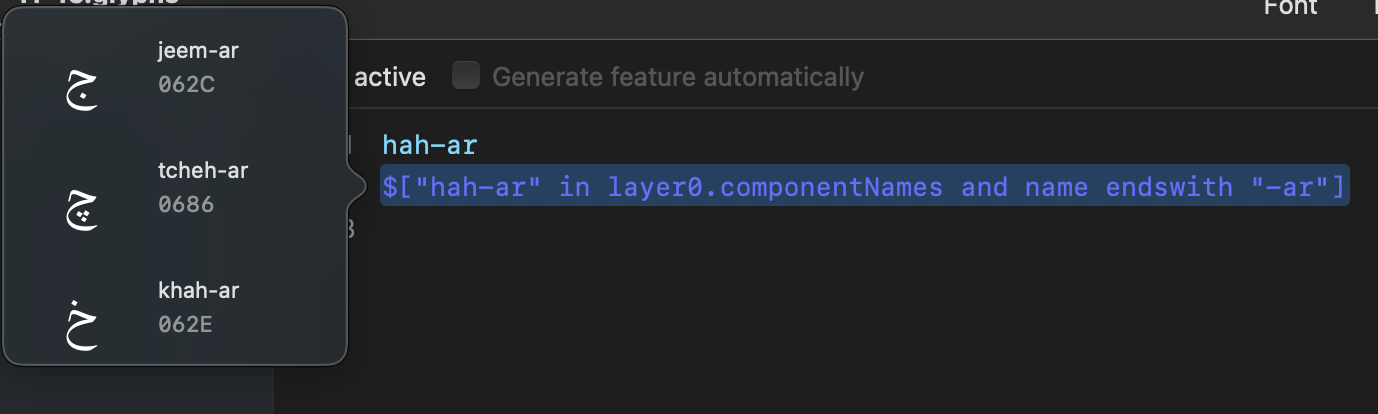
Task: Select the khah-ar name in popup
Action: click(198, 290)
